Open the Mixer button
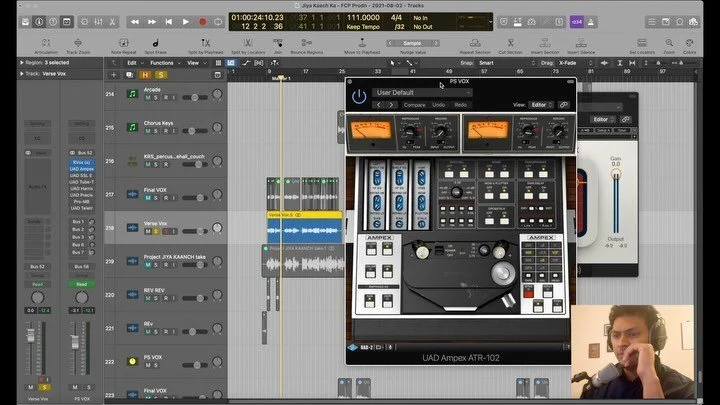Image resolution: width=720 pixels, height=405 pixels. click(x=98, y=22)
